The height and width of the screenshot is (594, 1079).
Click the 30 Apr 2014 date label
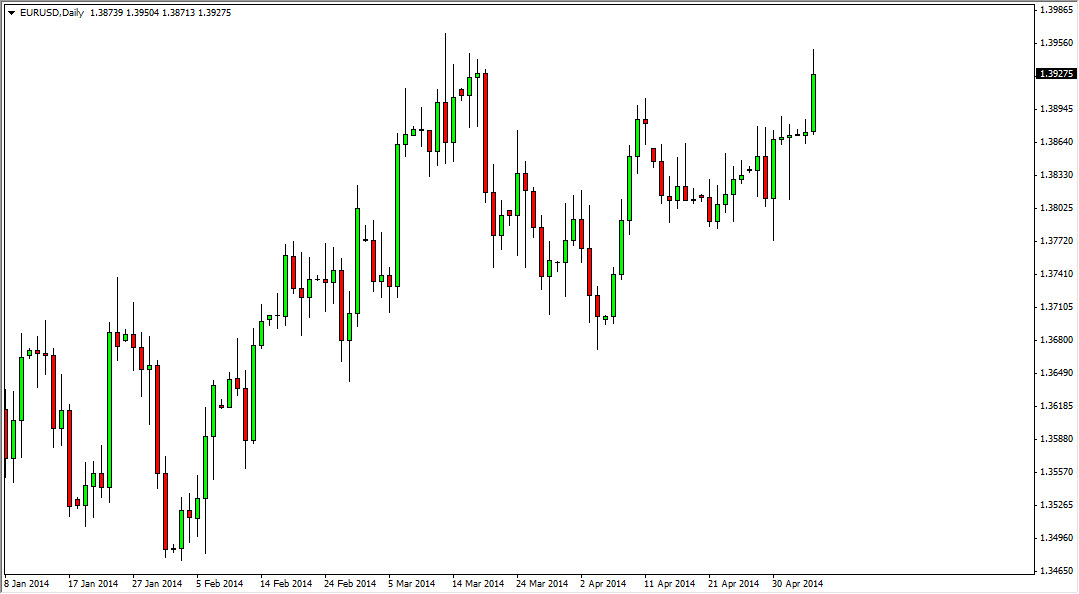tap(798, 584)
